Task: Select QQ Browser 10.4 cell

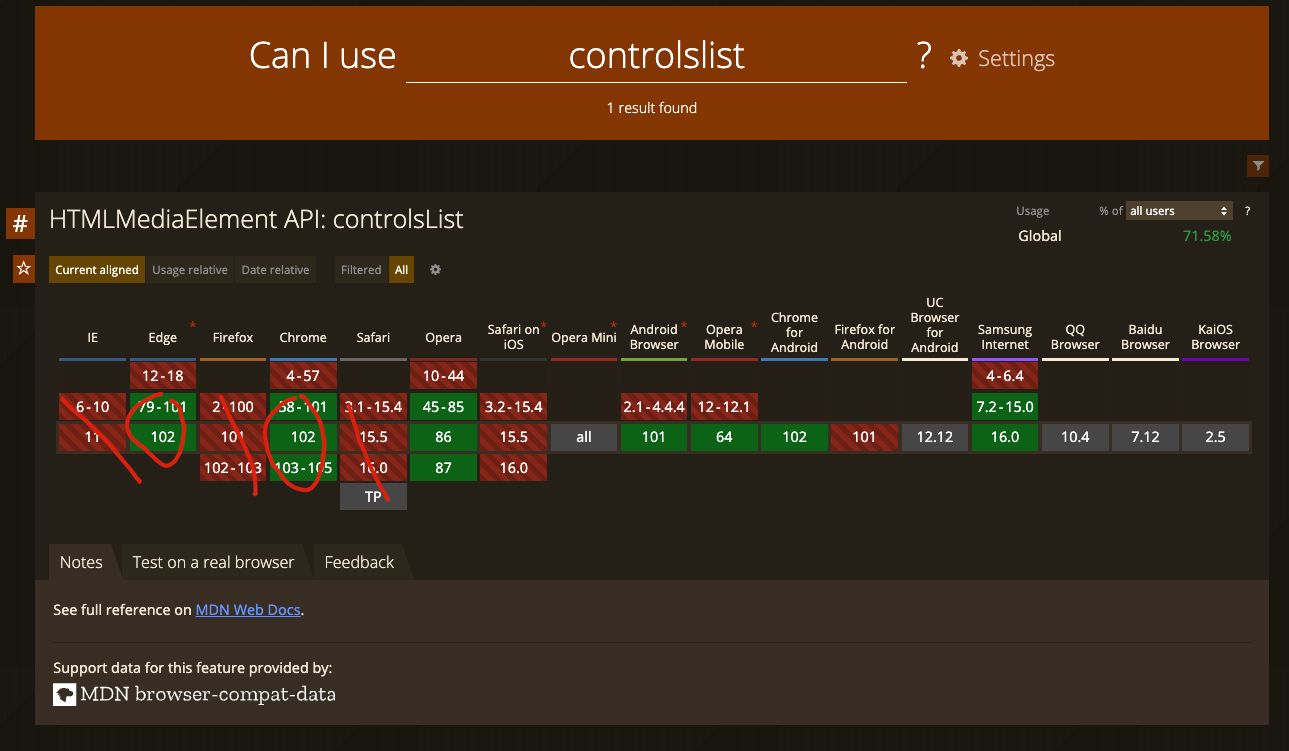Action: tap(1075, 437)
